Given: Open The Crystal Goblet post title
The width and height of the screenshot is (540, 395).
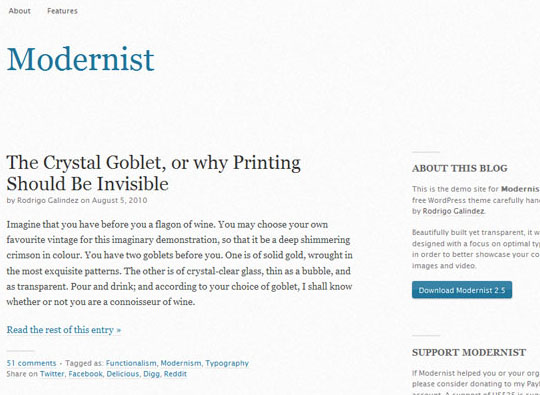Looking at the screenshot, I should pos(154,173).
